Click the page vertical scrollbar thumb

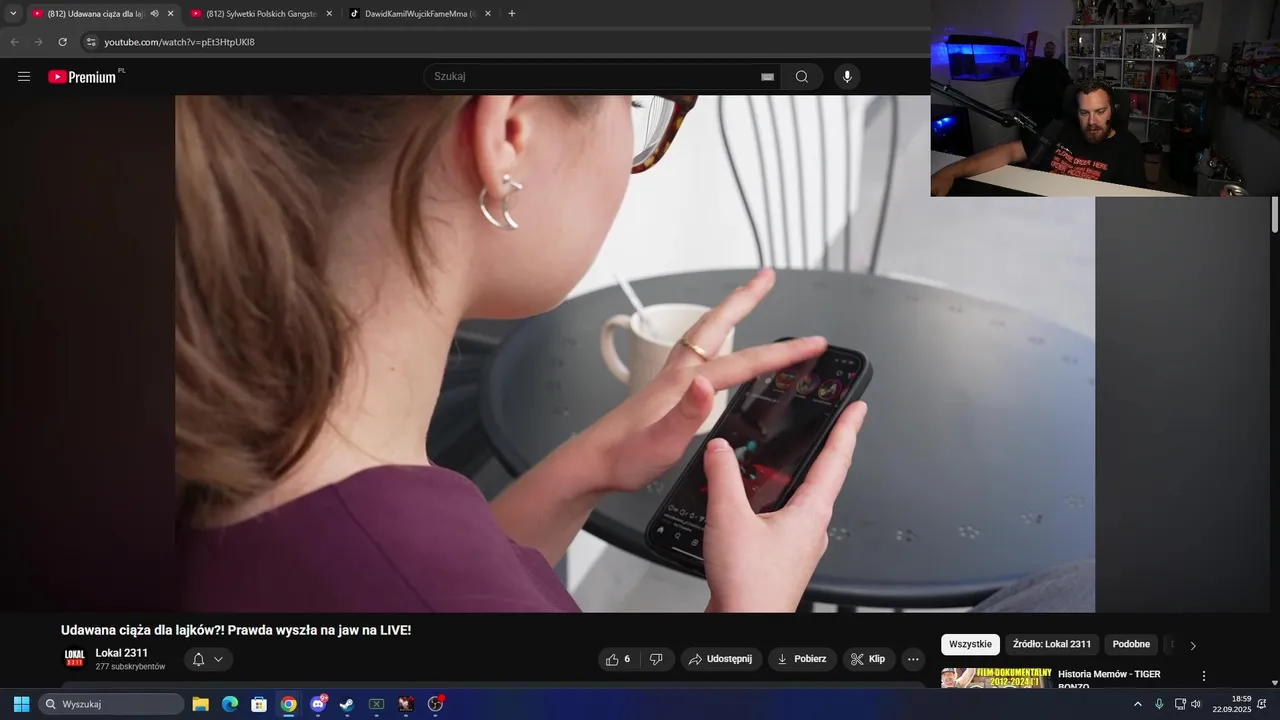coord(1275,216)
